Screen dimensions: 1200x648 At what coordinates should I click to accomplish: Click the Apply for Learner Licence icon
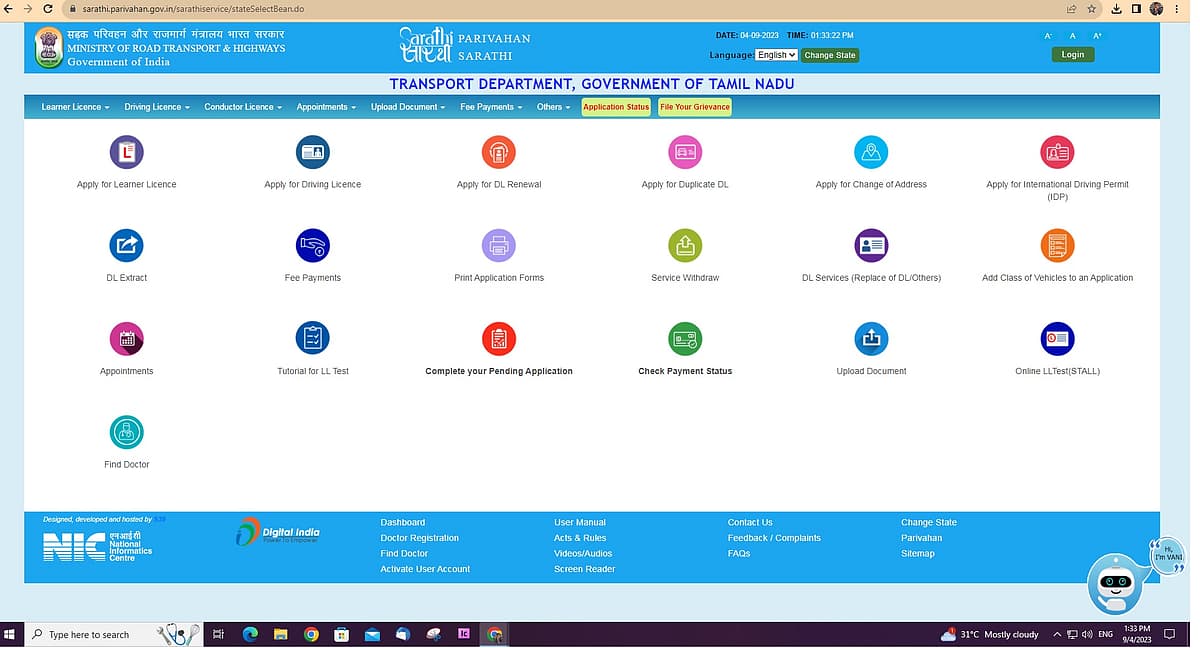click(126, 153)
